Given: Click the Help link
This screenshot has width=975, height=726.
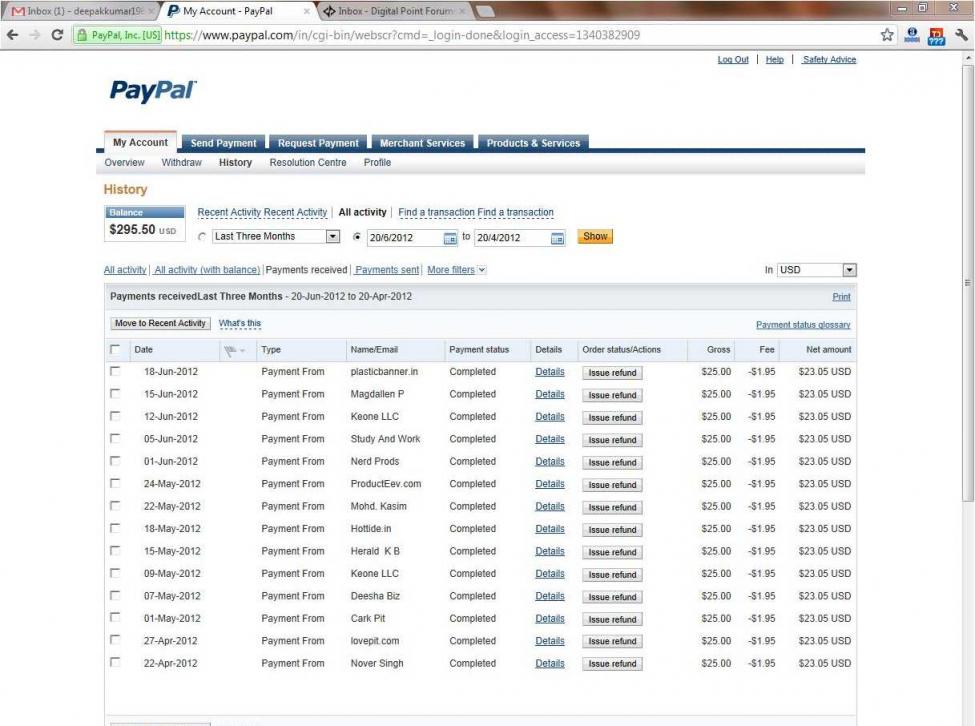Looking at the screenshot, I should tap(775, 59).
